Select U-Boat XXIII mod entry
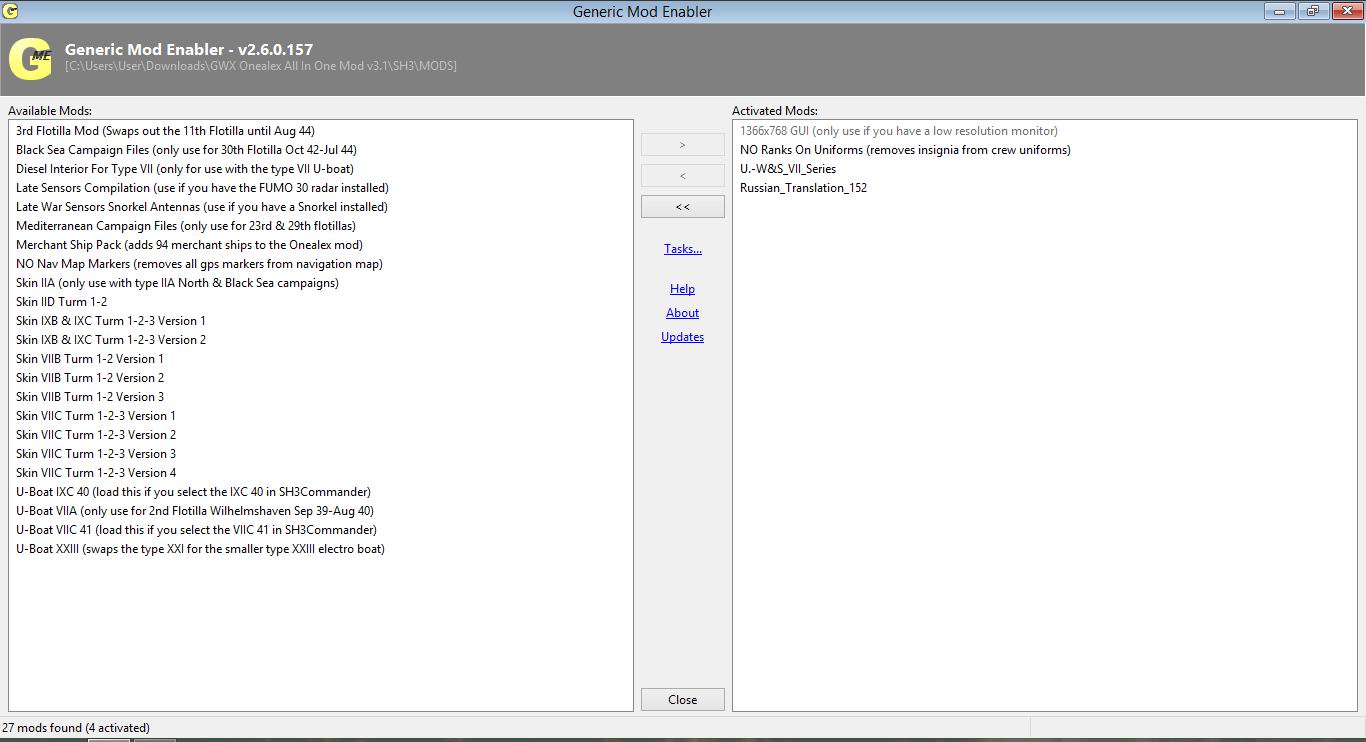Viewport: 1366px width, 742px height. (200, 549)
